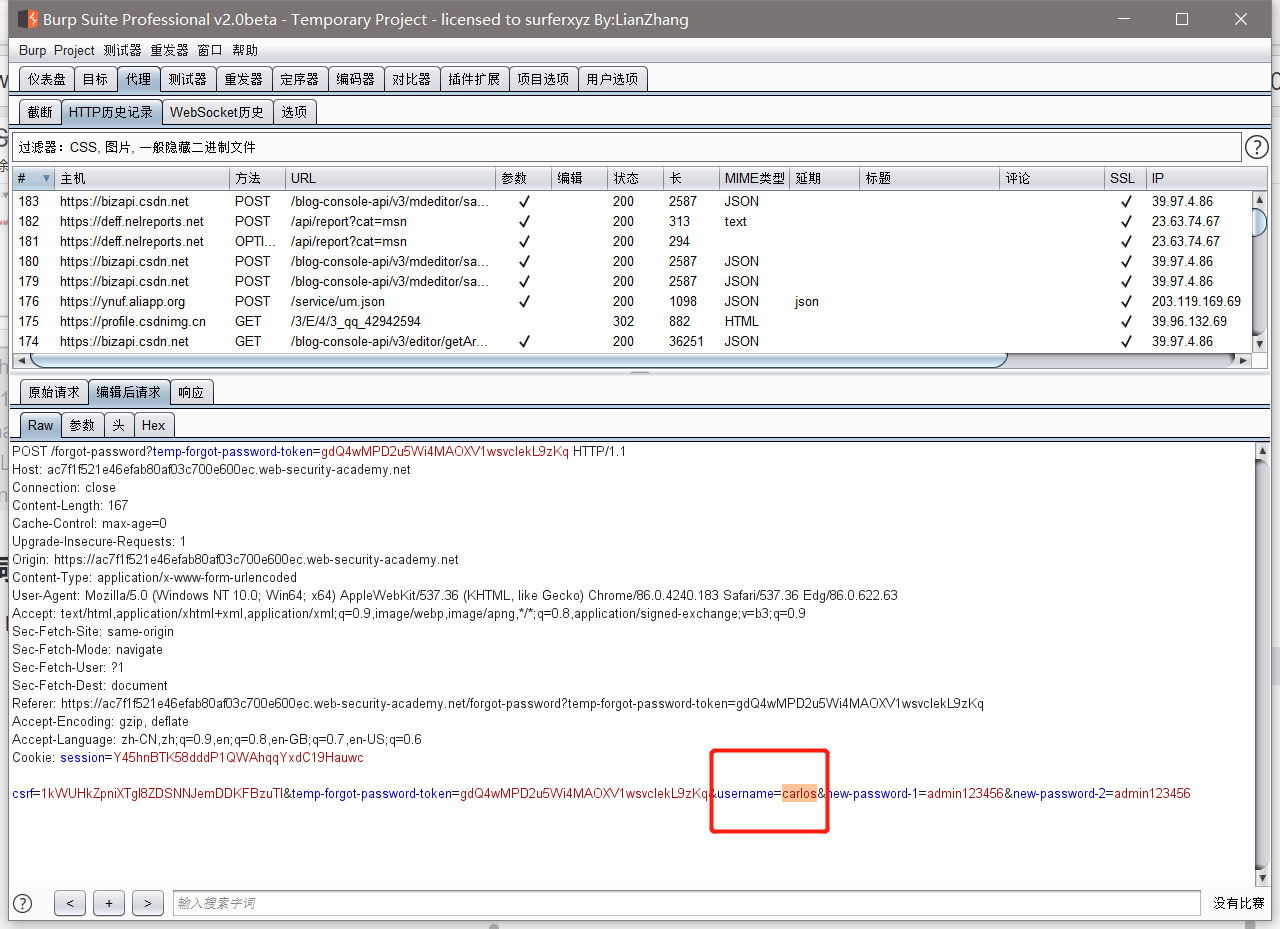This screenshot has width=1280, height=929.
Task: Switch to the 响应 tab
Action: tap(191, 391)
